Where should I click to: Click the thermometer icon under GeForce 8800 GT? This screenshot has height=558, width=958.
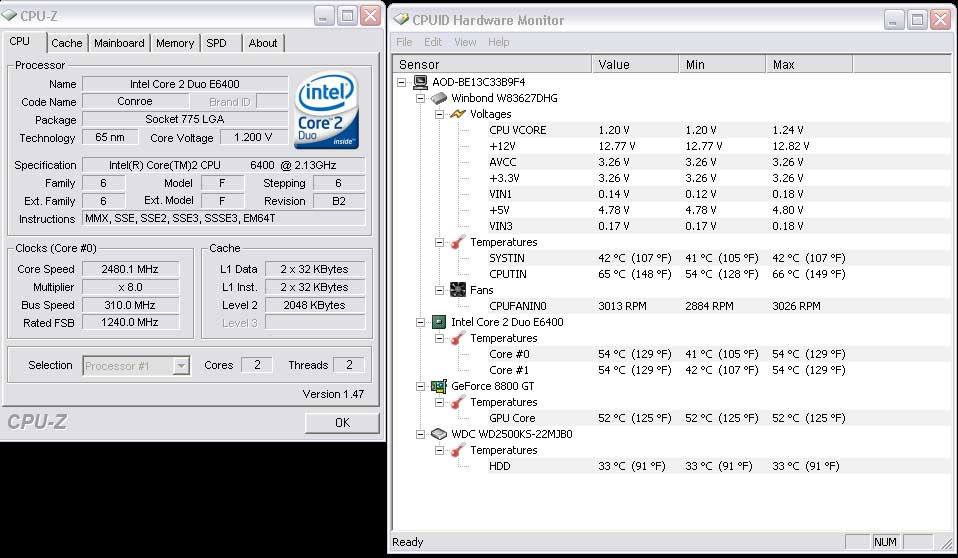point(458,402)
